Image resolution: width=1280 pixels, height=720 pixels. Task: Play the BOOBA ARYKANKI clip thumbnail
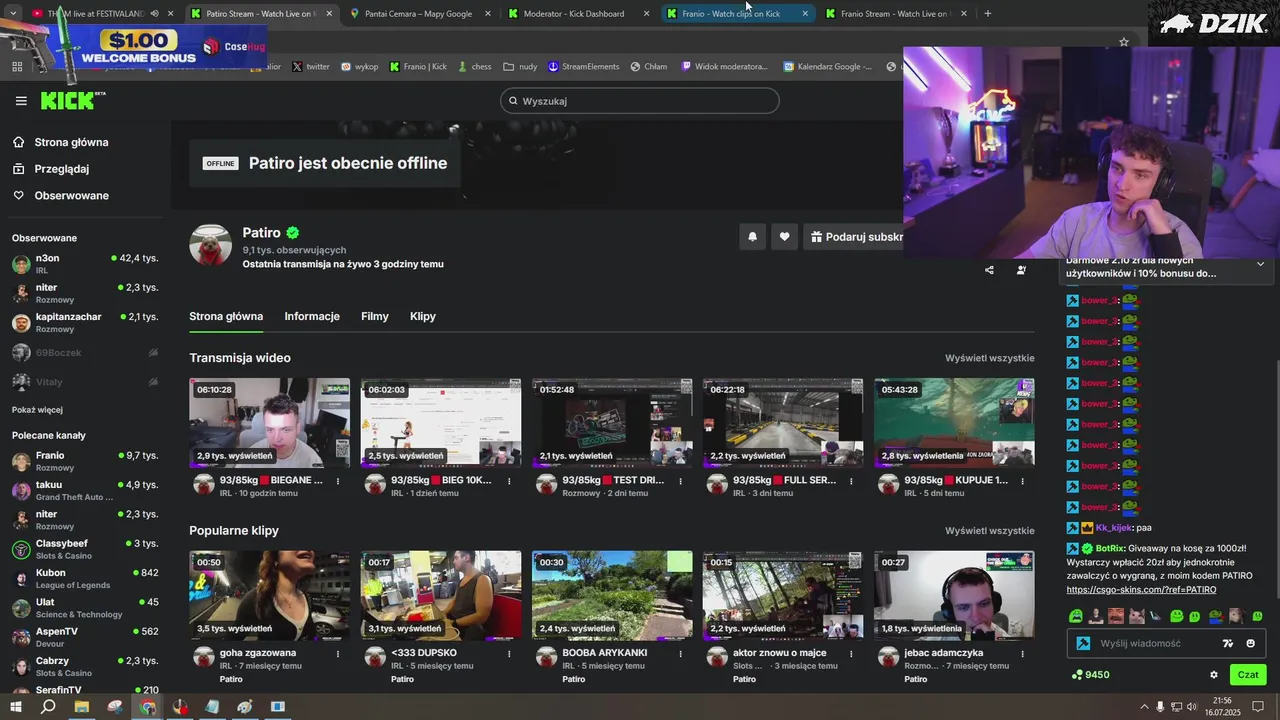pos(612,596)
